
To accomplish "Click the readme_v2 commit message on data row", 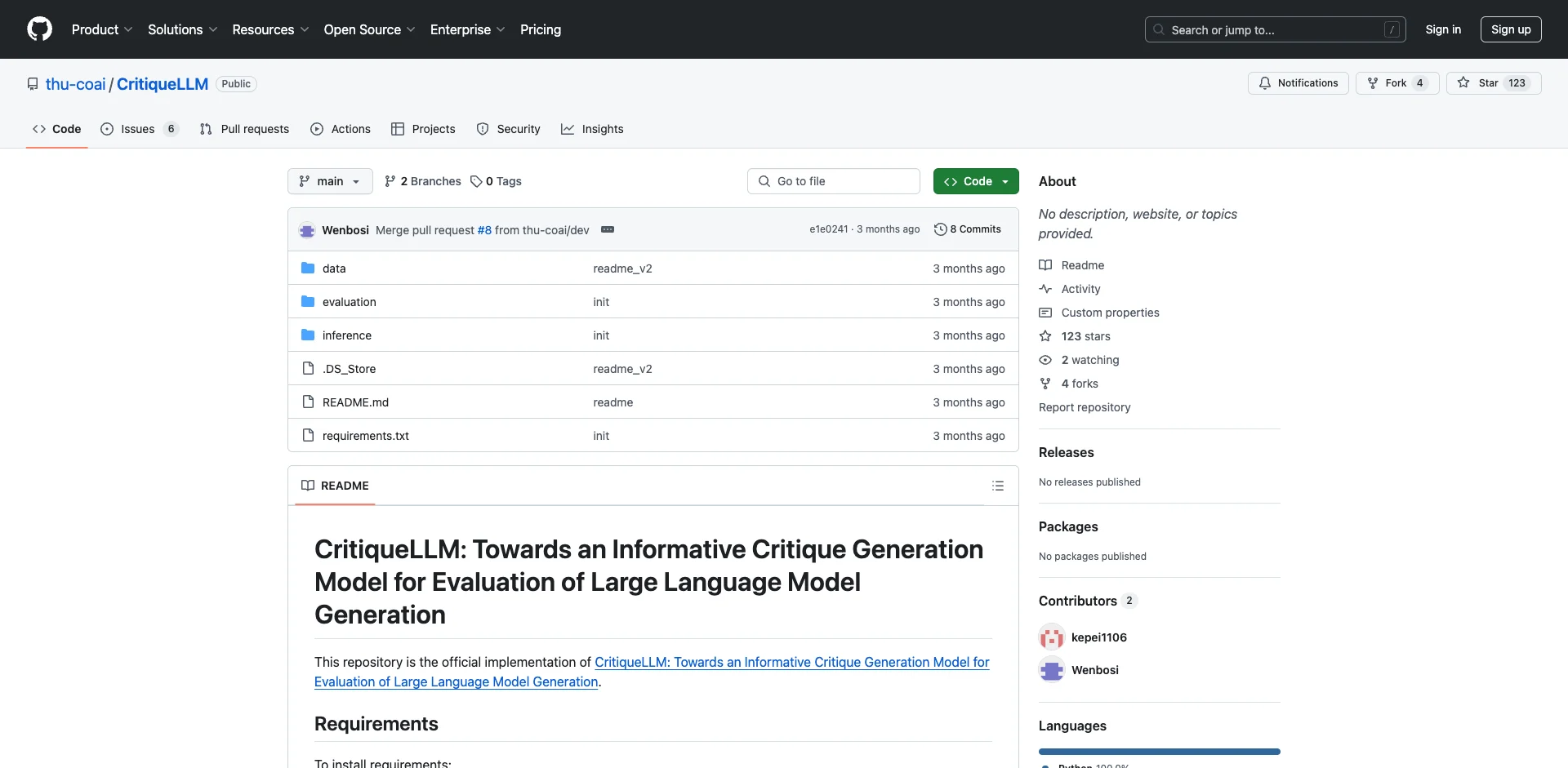I will pyautogui.click(x=622, y=269).
